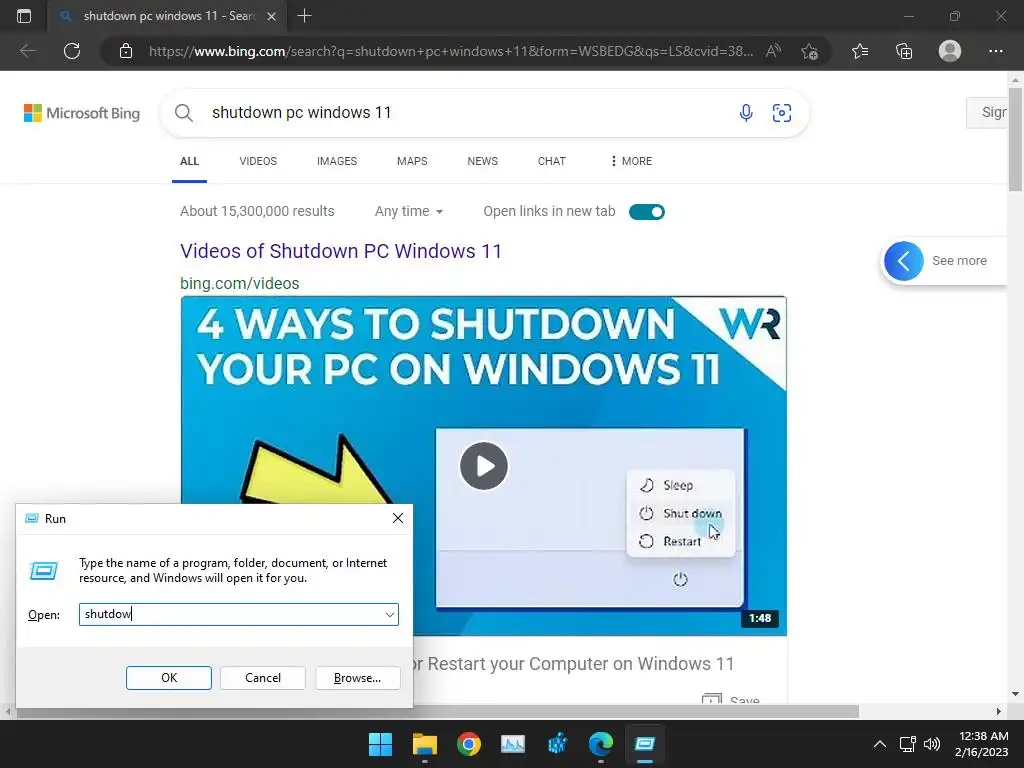1024x768 pixels.
Task: Open Videos of Shutdown PC Windows 11 link
Action: 341,251
